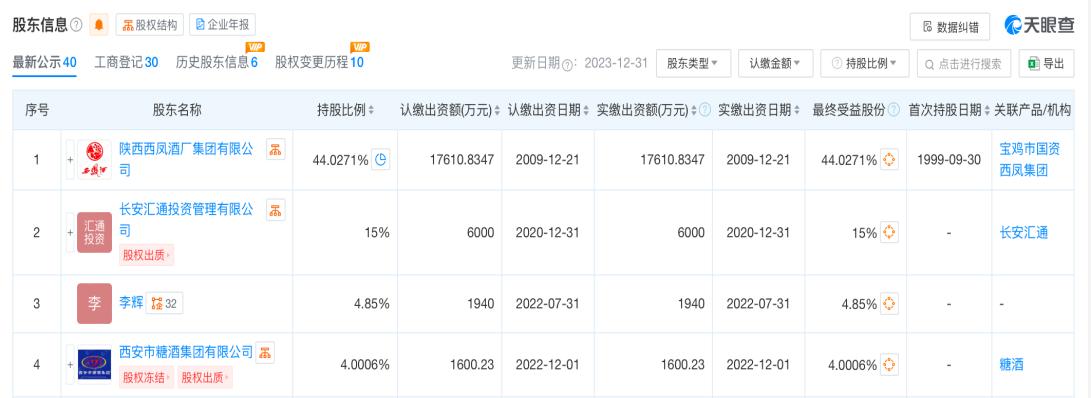Click 股权出质 tag under 西安市糖酒集团
This screenshot has width=1091, height=398.
click(x=205, y=378)
